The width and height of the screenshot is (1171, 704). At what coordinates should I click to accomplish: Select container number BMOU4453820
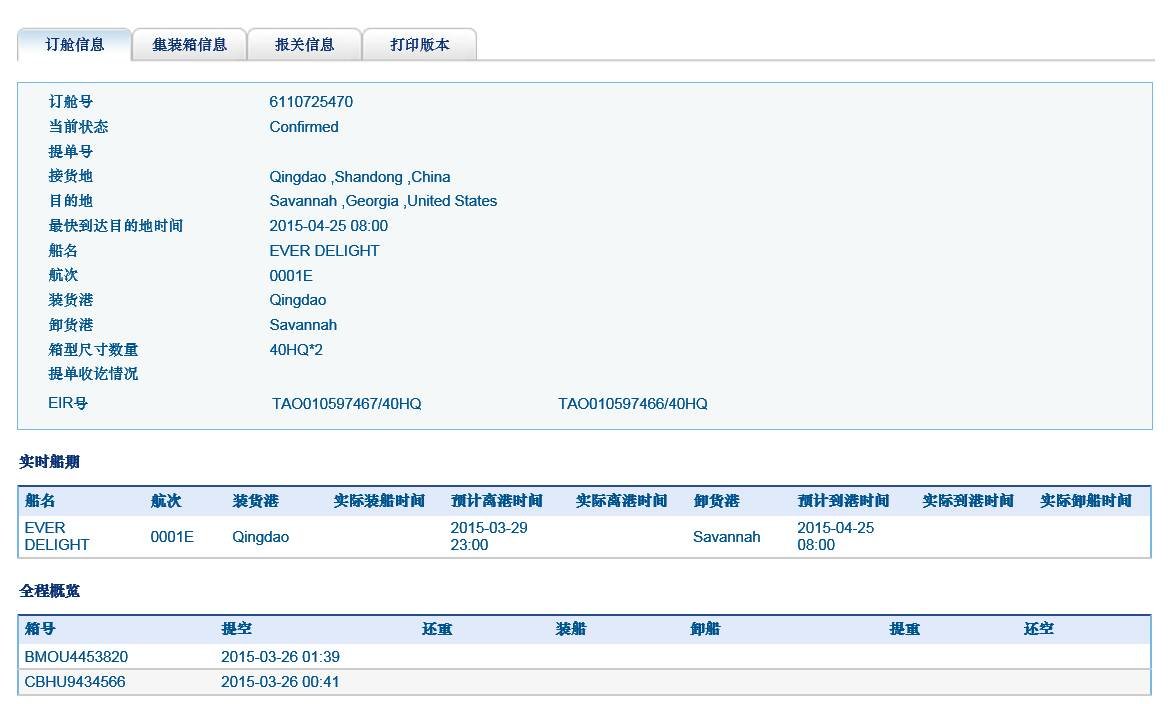pyautogui.click(x=76, y=656)
